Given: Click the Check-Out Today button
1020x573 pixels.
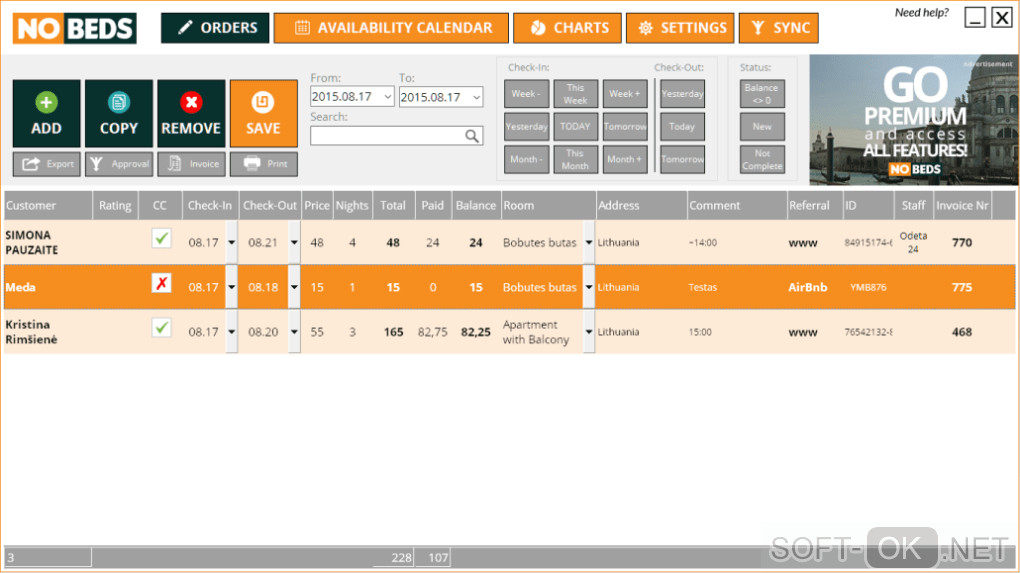Looking at the screenshot, I should click(682, 126).
